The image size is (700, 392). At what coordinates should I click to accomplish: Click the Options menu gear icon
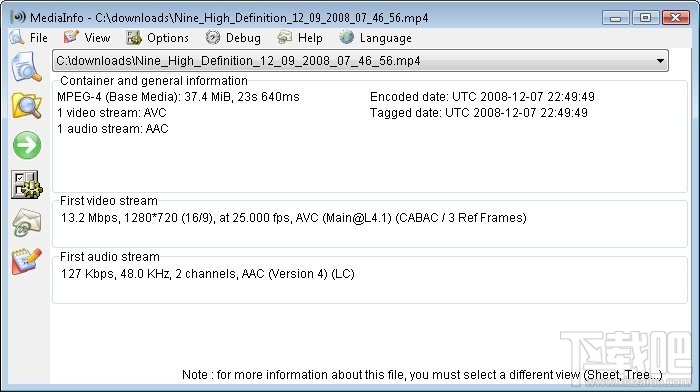pyautogui.click(x=133, y=38)
